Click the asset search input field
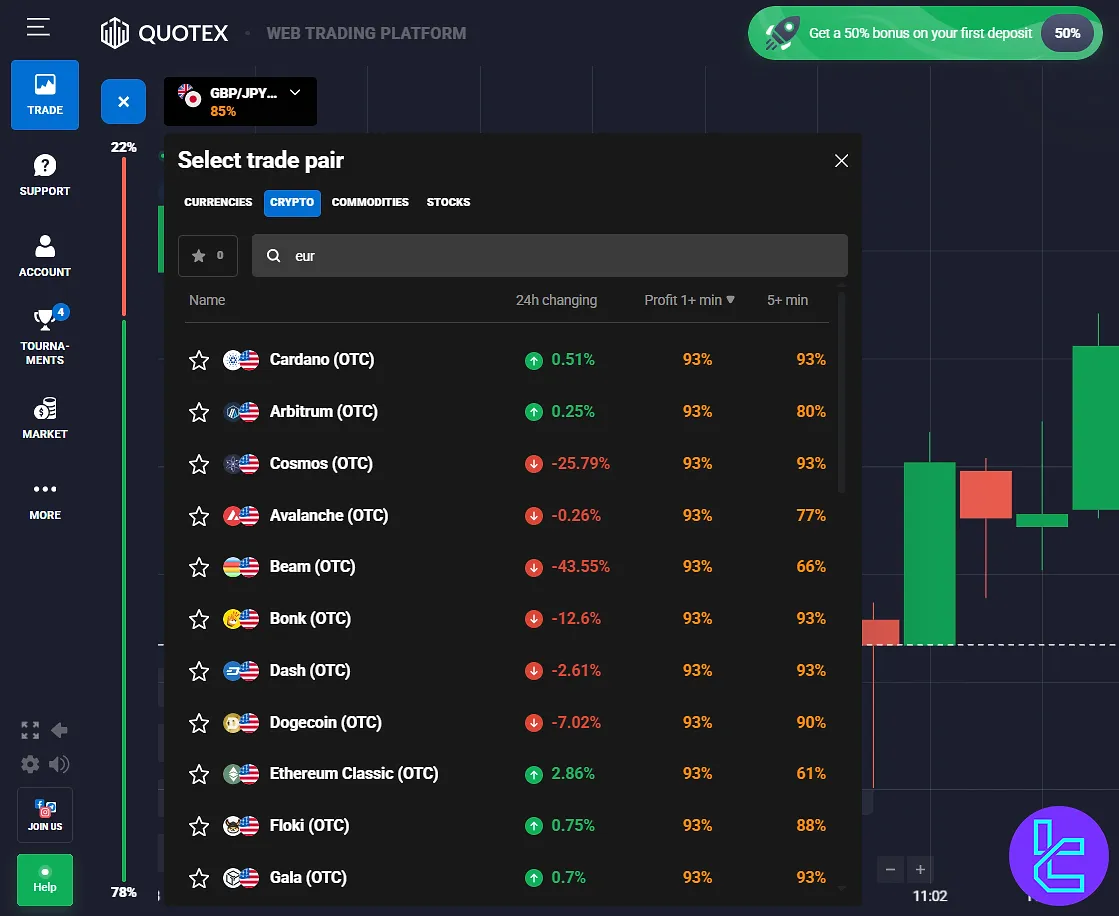 tap(550, 255)
